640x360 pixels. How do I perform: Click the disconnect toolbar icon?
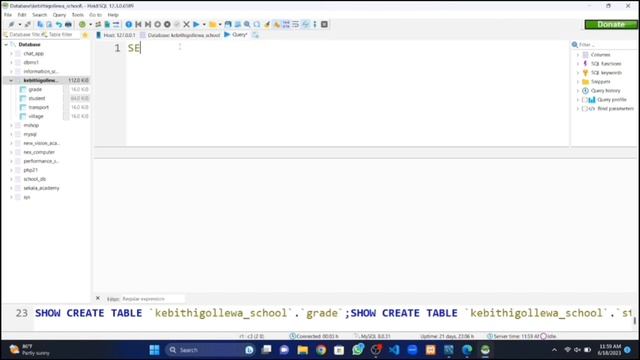tap(28, 24)
